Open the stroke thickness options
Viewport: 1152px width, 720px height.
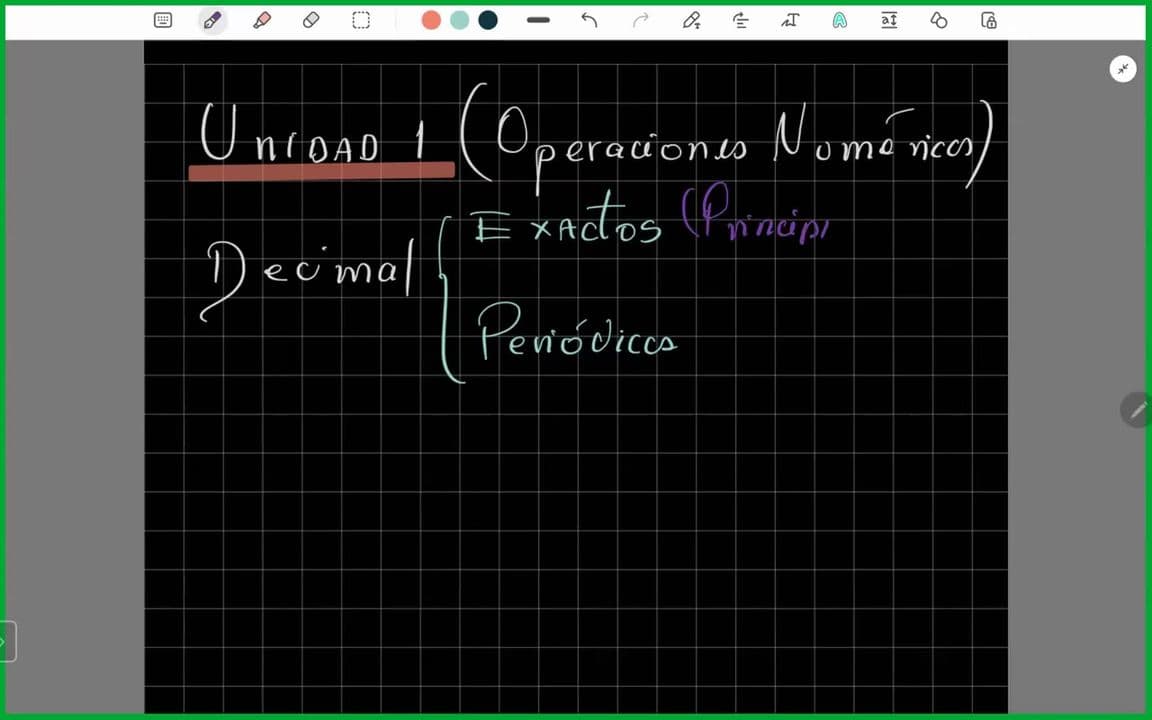[538, 20]
